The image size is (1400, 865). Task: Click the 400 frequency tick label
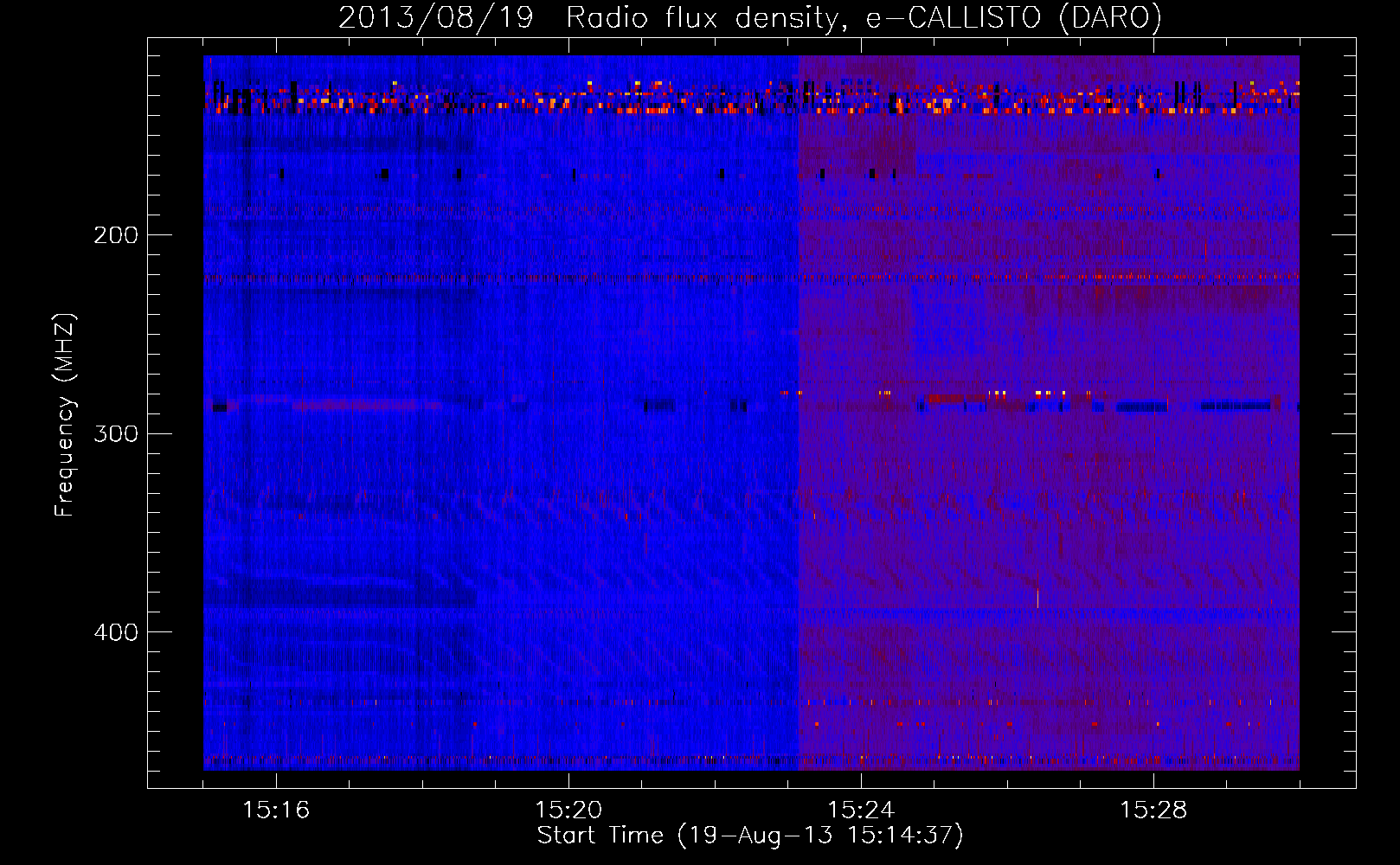coord(116,632)
